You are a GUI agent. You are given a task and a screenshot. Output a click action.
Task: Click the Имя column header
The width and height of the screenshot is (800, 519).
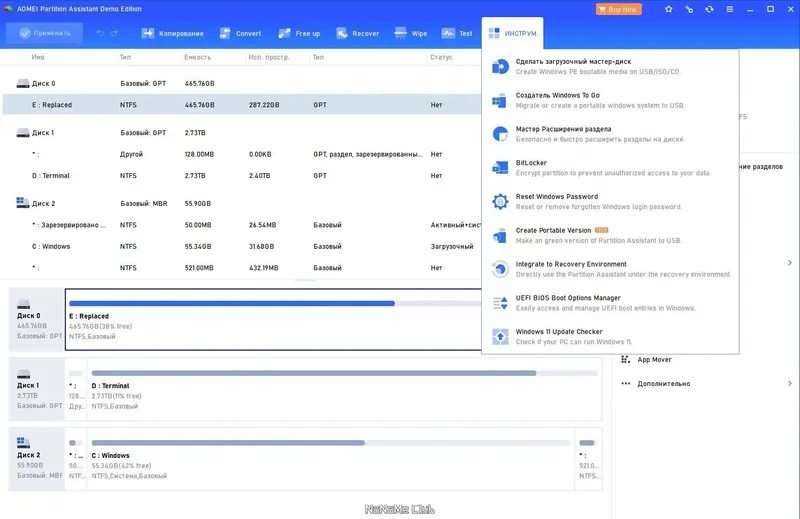tap(38, 57)
